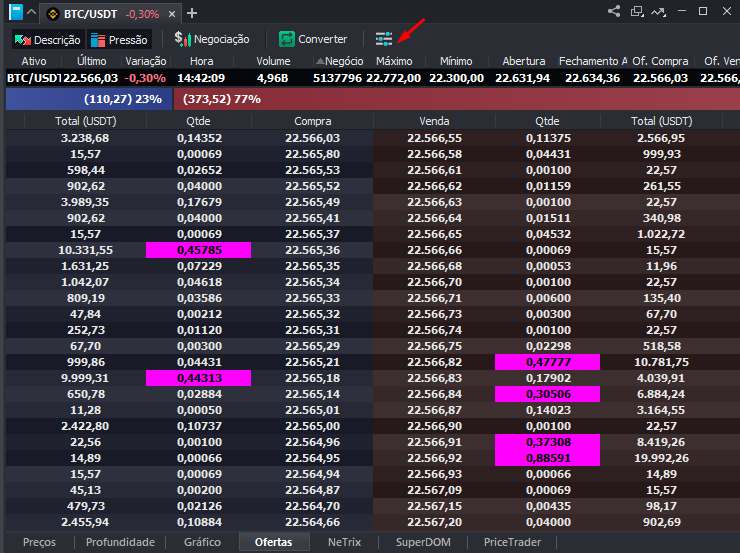Click the Ativo column header
Image resolution: width=740 pixels, height=553 pixels.
(x=34, y=61)
